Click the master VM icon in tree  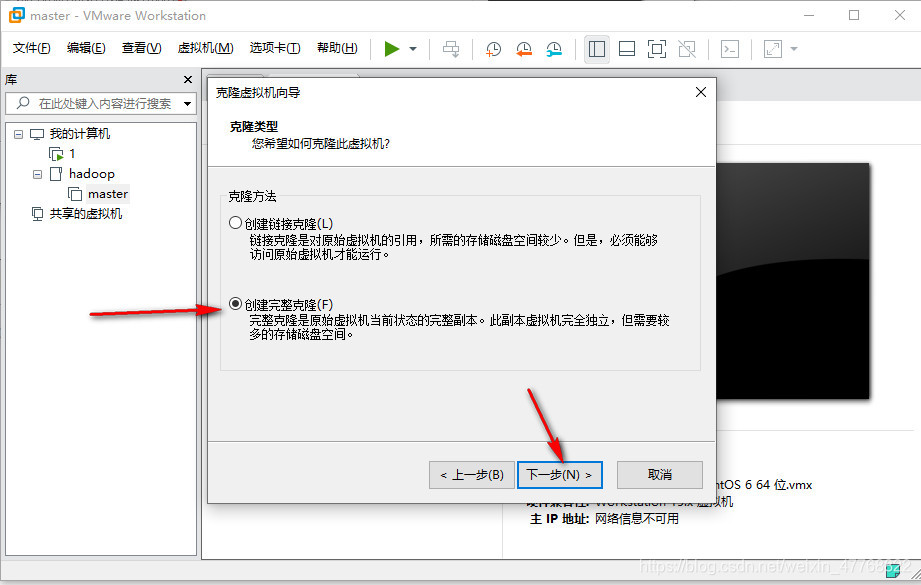point(75,194)
